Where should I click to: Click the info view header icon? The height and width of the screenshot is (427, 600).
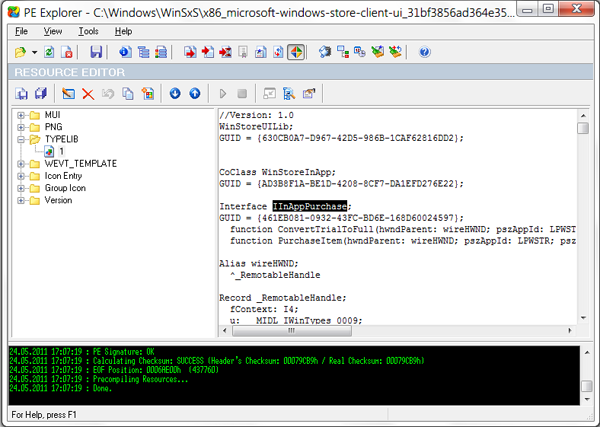coord(125,52)
